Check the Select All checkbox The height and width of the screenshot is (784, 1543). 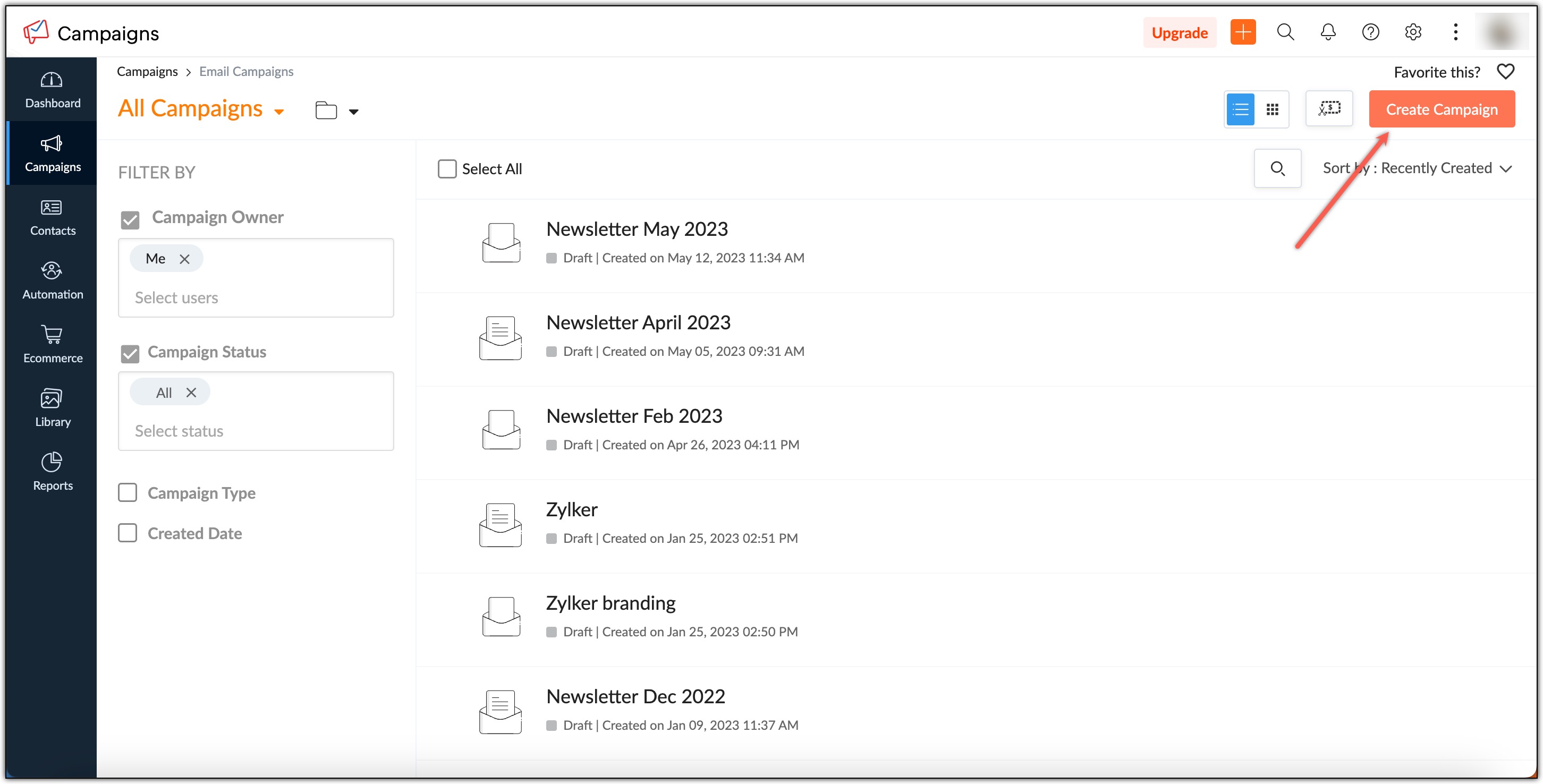click(447, 169)
